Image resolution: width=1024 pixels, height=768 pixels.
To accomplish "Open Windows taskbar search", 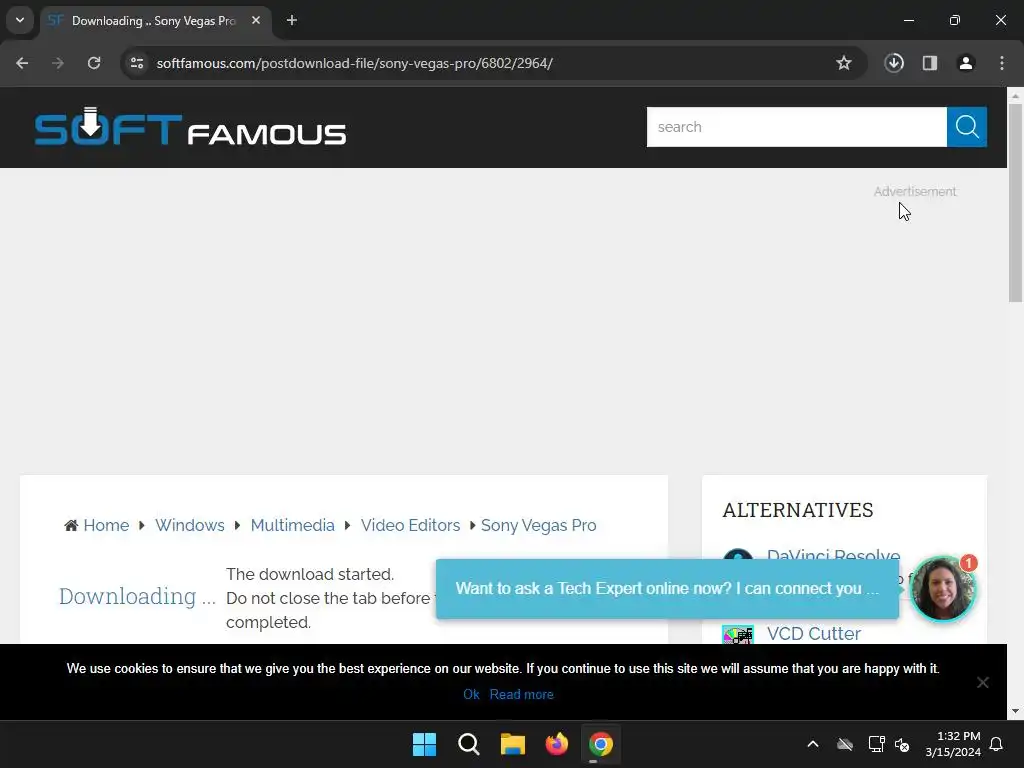I will (468, 744).
